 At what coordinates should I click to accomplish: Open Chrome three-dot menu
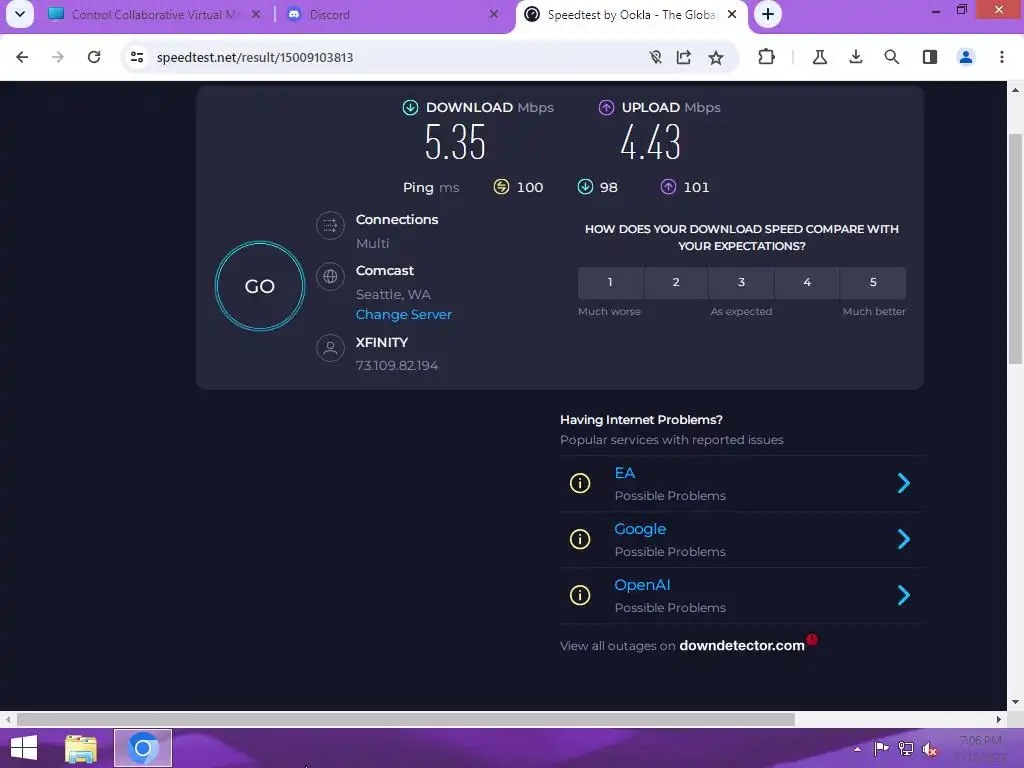point(1002,57)
